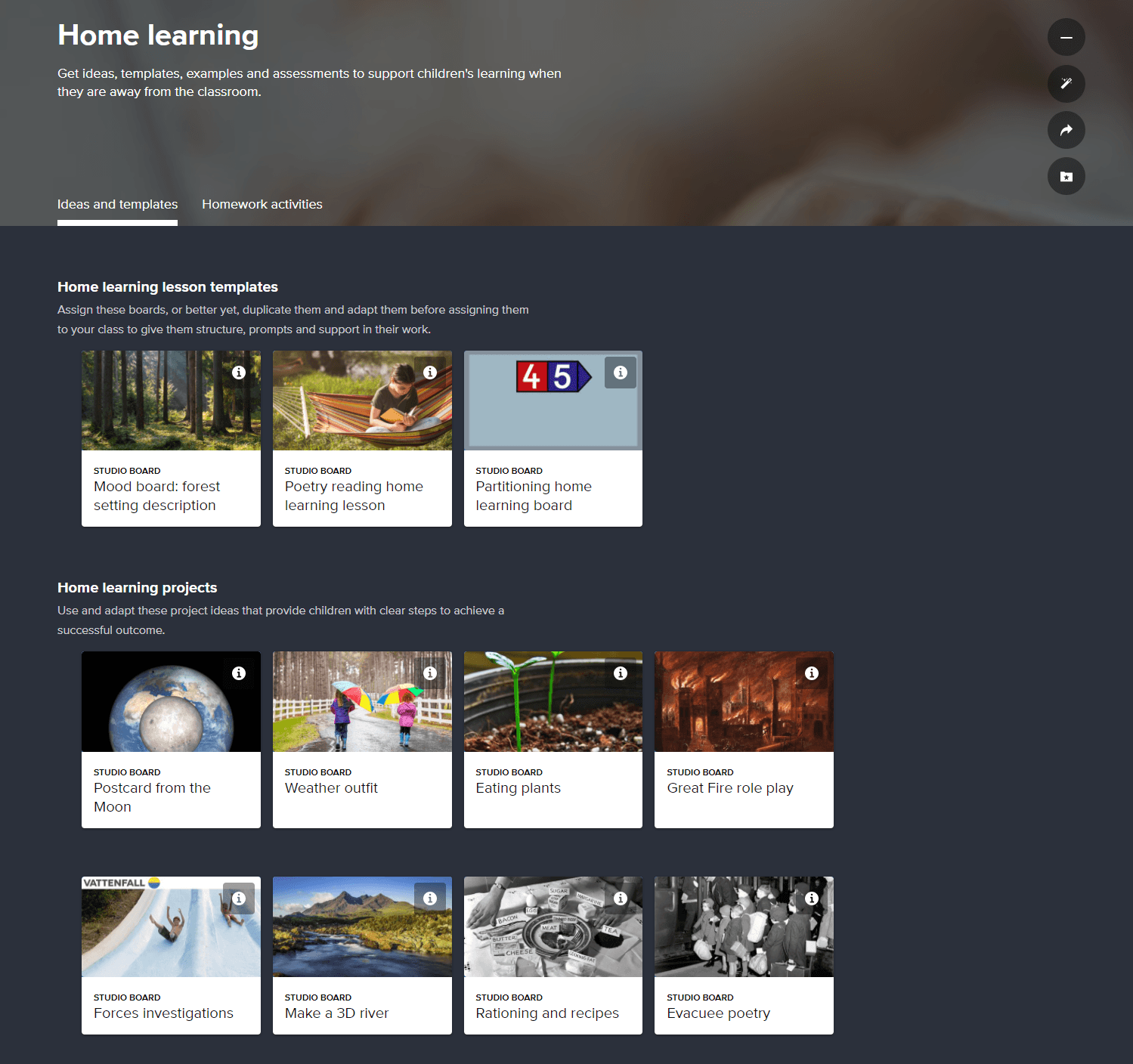
Task: Switch to Homework activities tab
Action: [x=262, y=204]
